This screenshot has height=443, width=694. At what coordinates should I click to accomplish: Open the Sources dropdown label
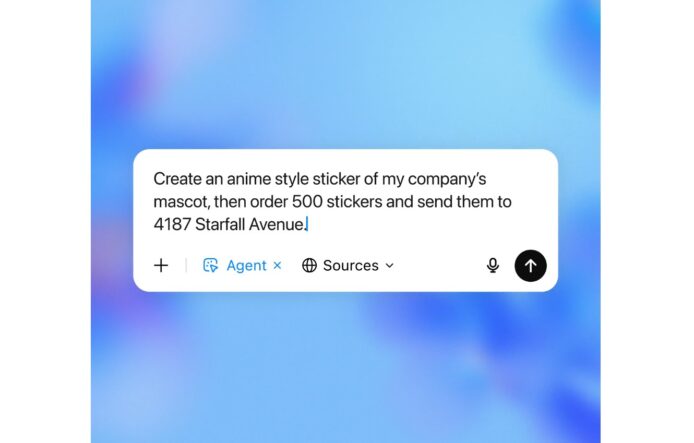coord(351,266)
